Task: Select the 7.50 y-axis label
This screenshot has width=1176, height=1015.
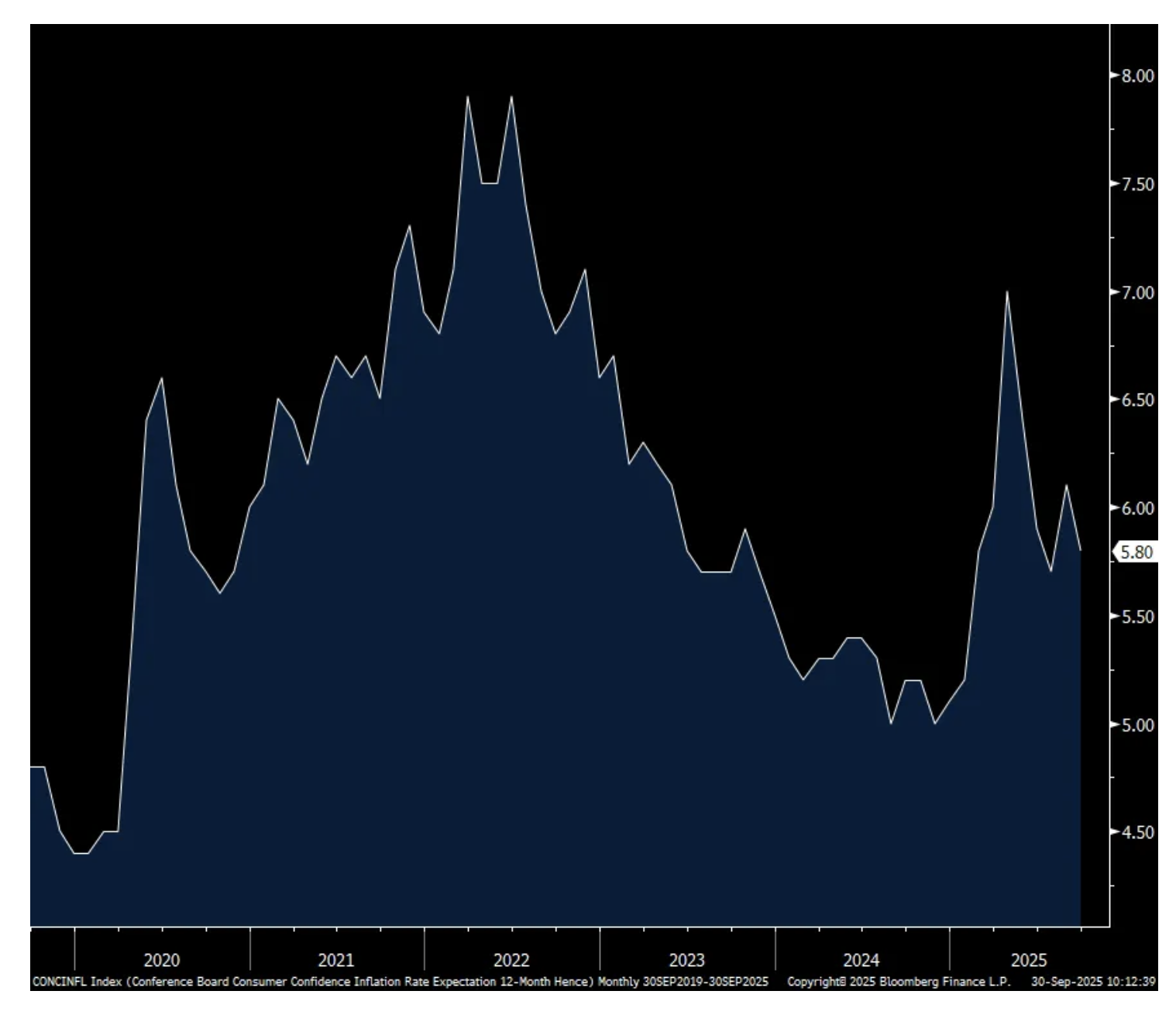Action: 1137,184
